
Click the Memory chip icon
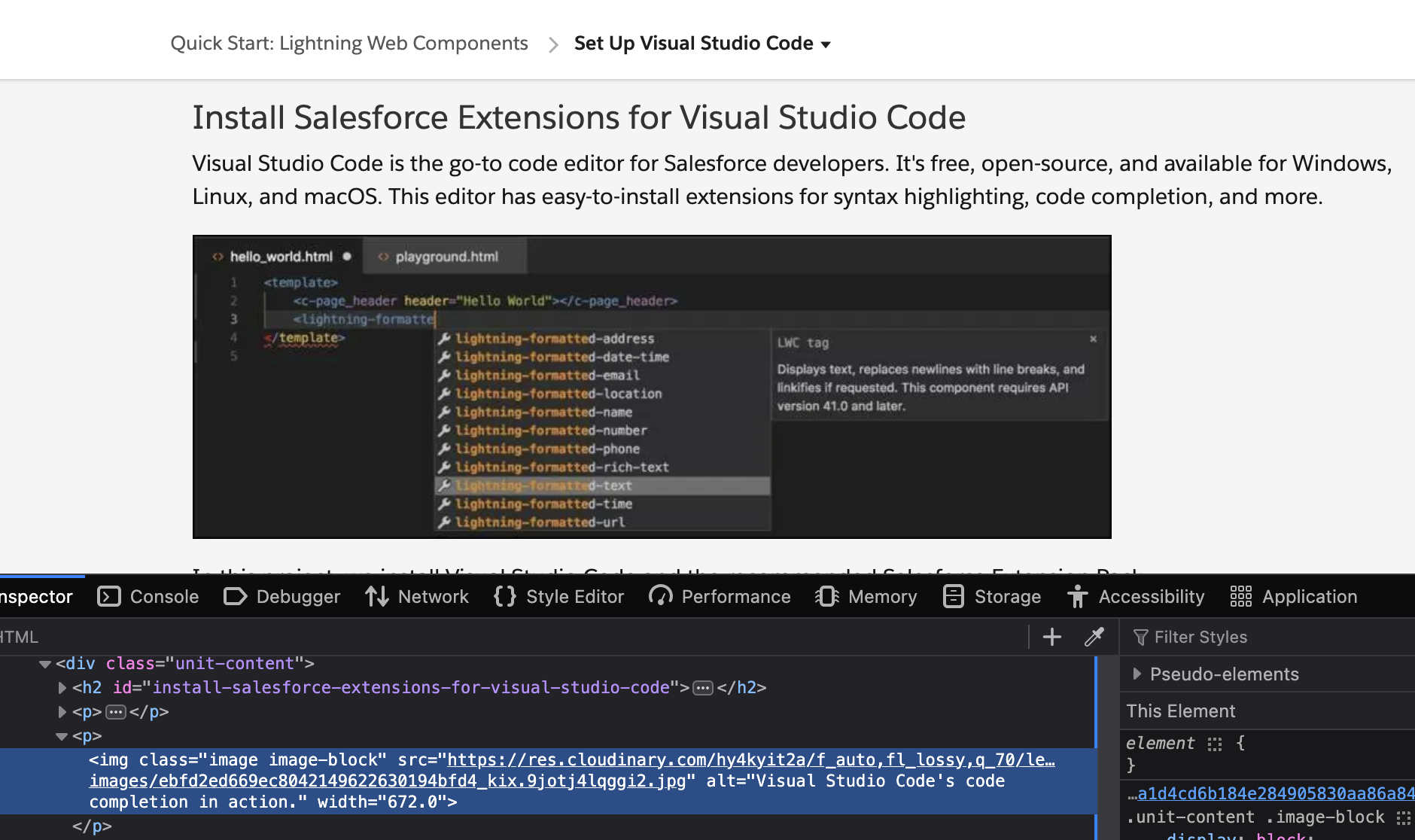pos(826,597)
